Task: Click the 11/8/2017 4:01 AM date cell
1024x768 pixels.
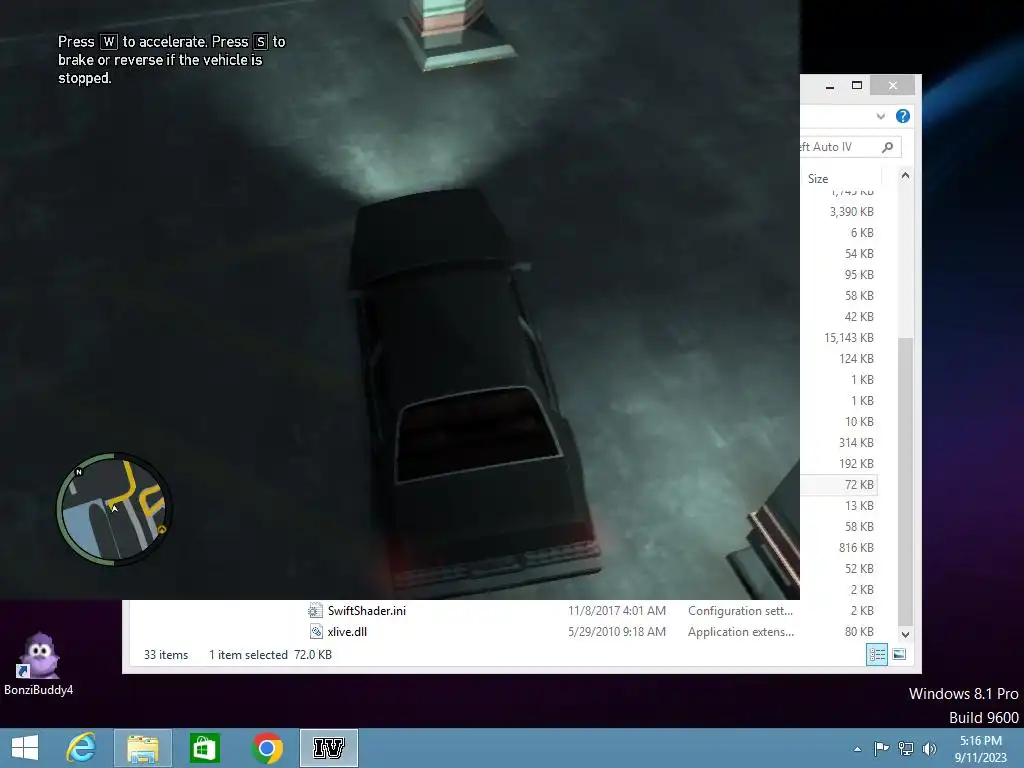Action: coord(616,611)
